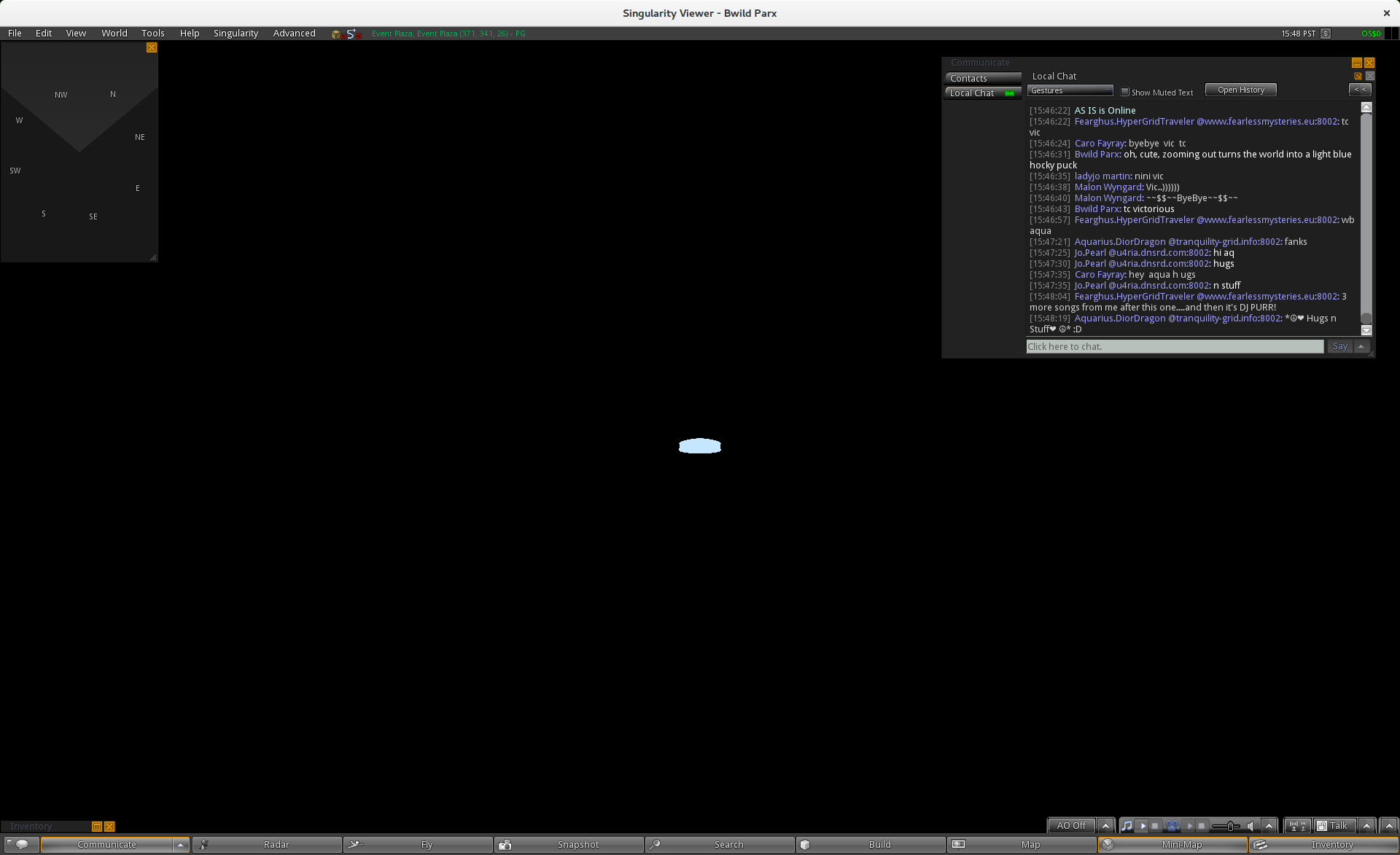Screen dimensions: 1400x855
Task: Play the music stream
Action: (1143, 826)
